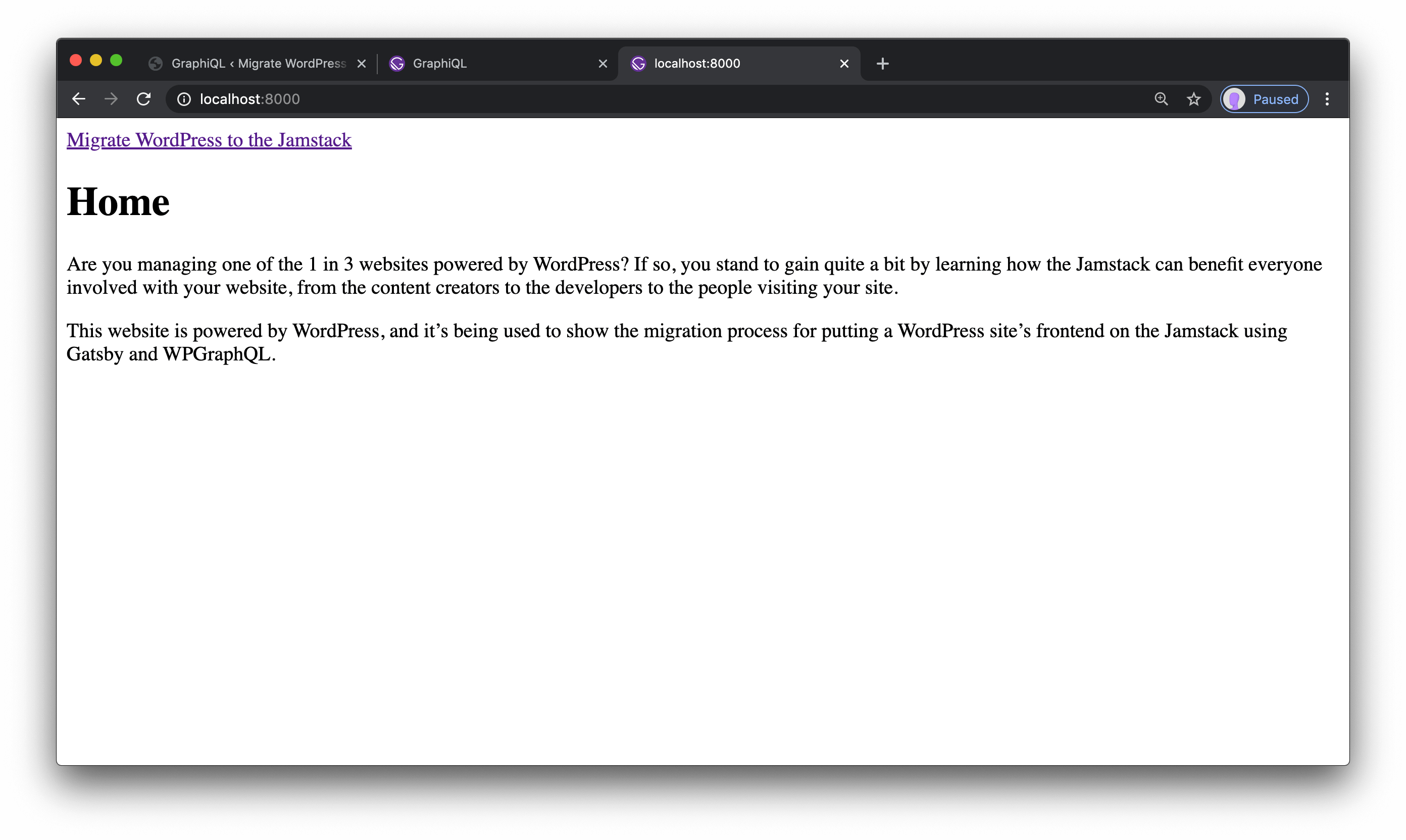The width and height of the screenshot is (1406, 840).
Task: Open Chrome's three-dot menu
Action: [x=1327, y=99]
